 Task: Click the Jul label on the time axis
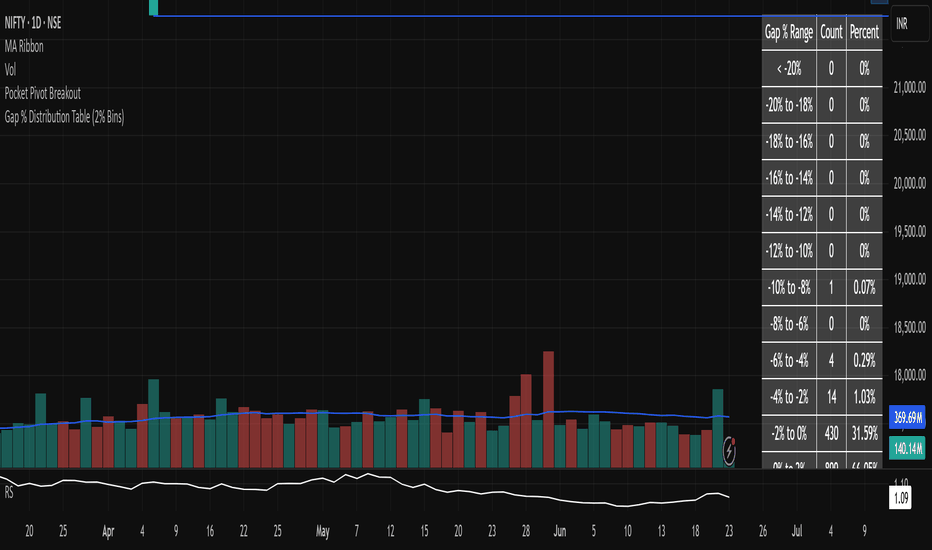[796, 531]
